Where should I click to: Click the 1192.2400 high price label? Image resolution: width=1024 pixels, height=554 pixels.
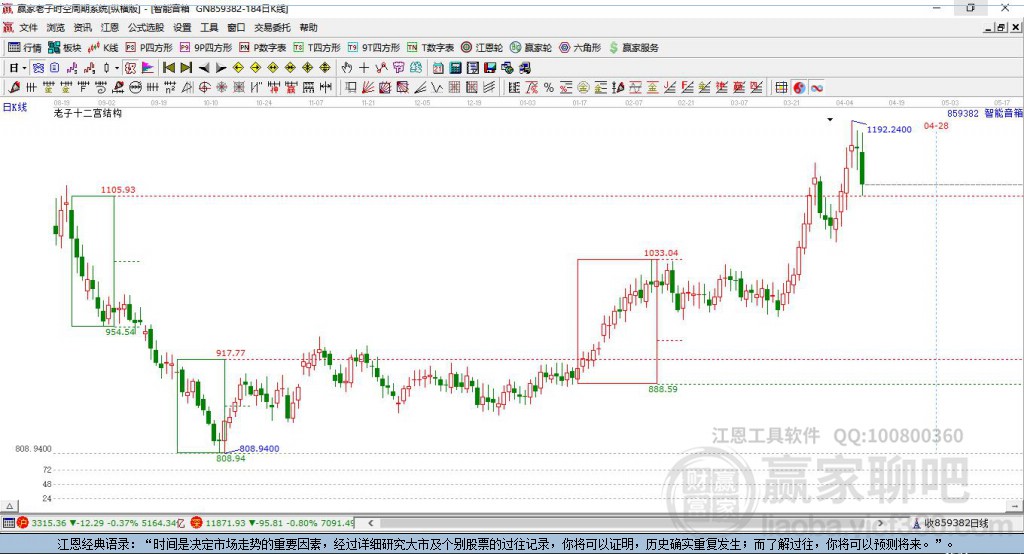pos(889,129)
